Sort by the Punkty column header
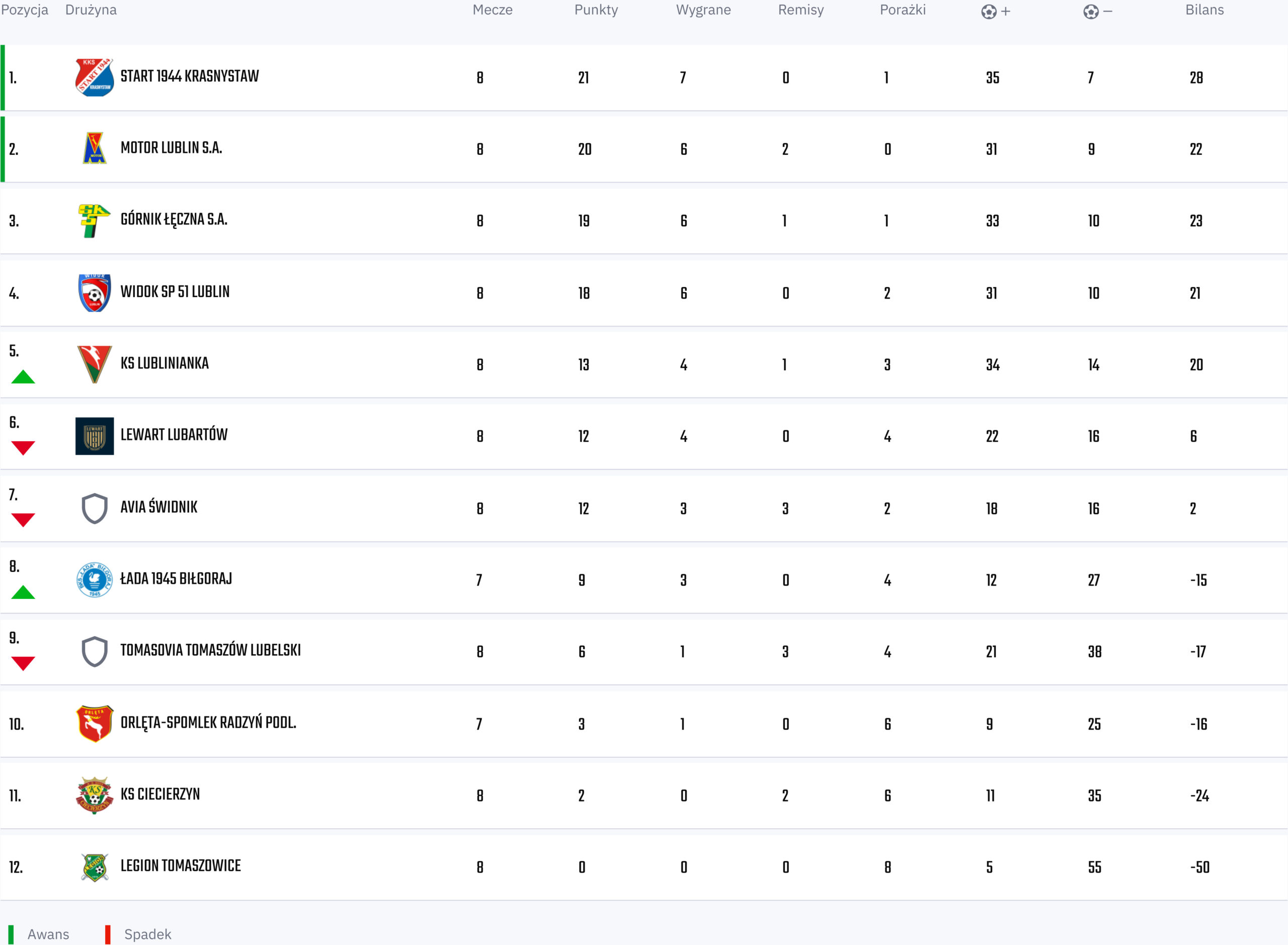This screenshot has height=945, width=1288. click(596, 10)
